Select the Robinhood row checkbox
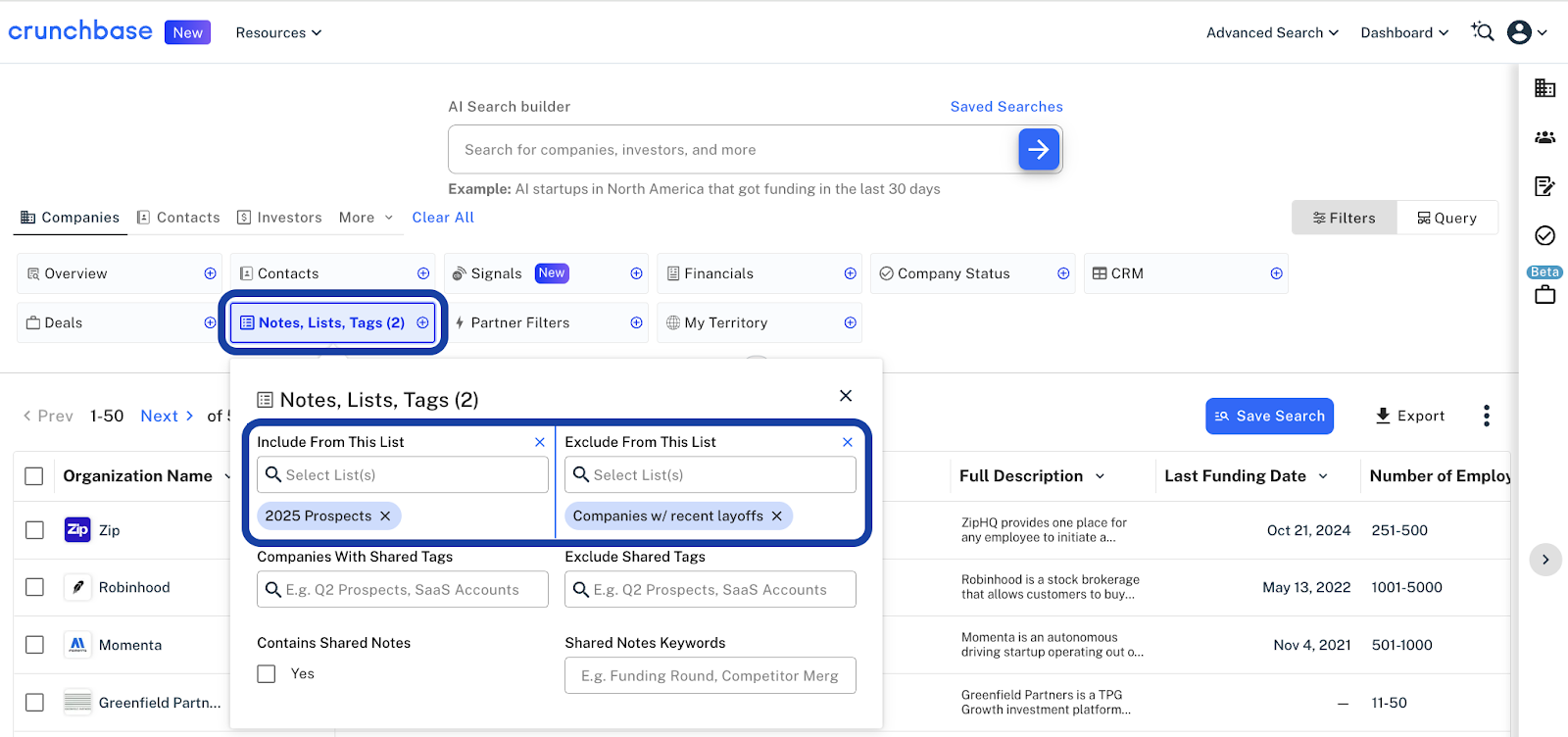Image resolution: width=1568 pixels, height=737 pixels. coord(34,587)
